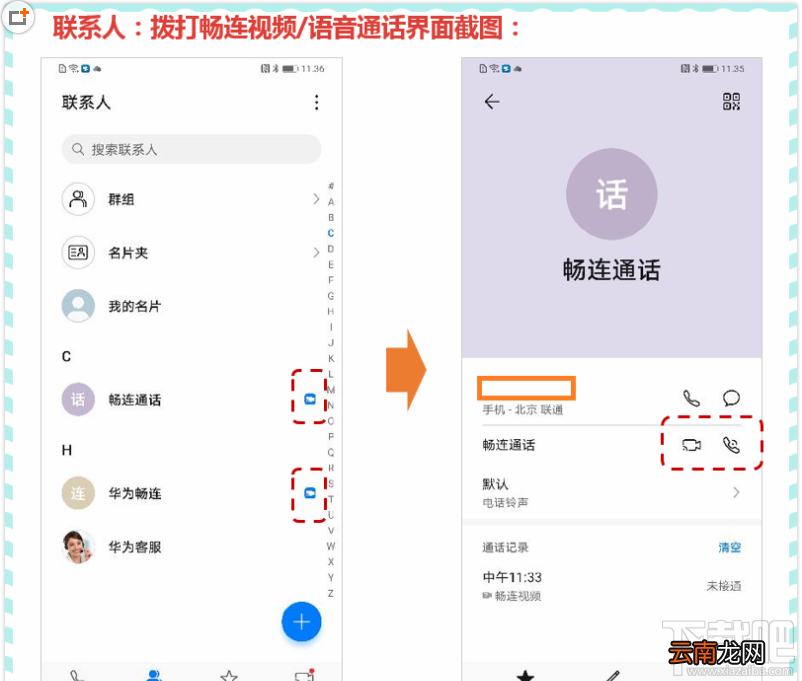
Task: Click the new-window icon at the top-left corner
Action: tap(18, 17)
